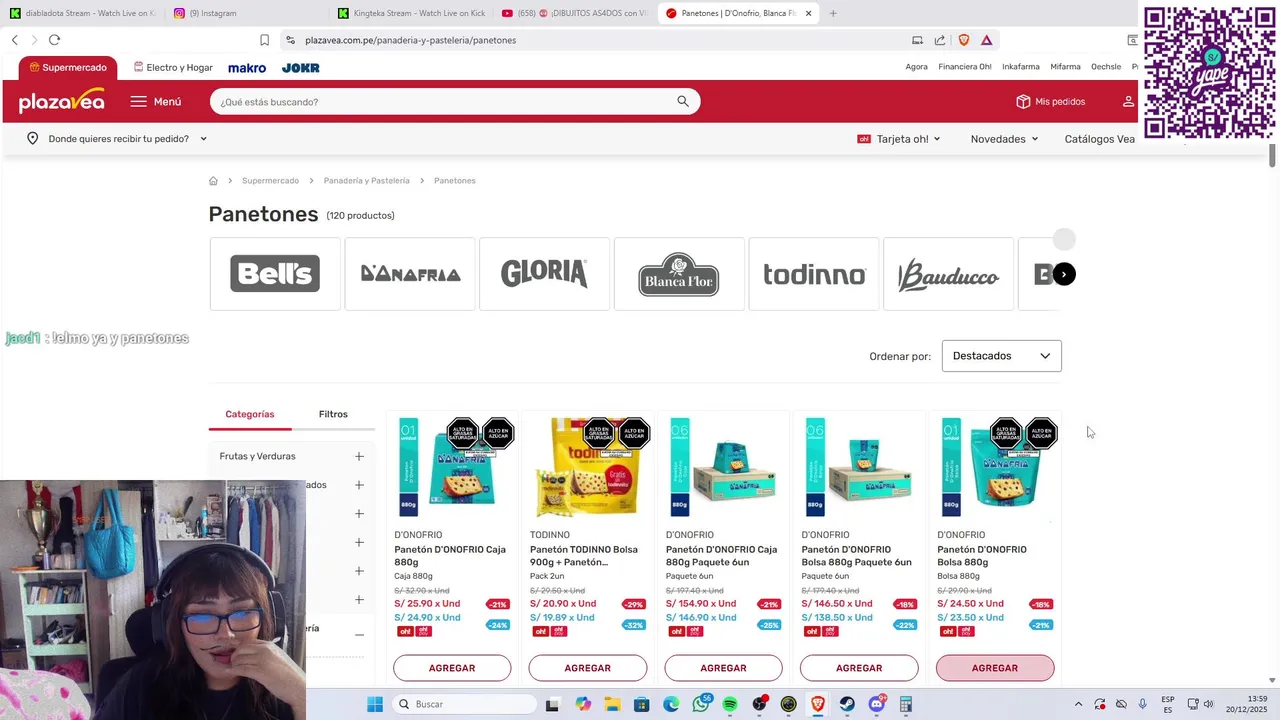Image resolution: width=1280 pixels, height=720 pixels.
Task: Open Novedades dropdown
Action: pyautogui.click(x=1004, y=139)
